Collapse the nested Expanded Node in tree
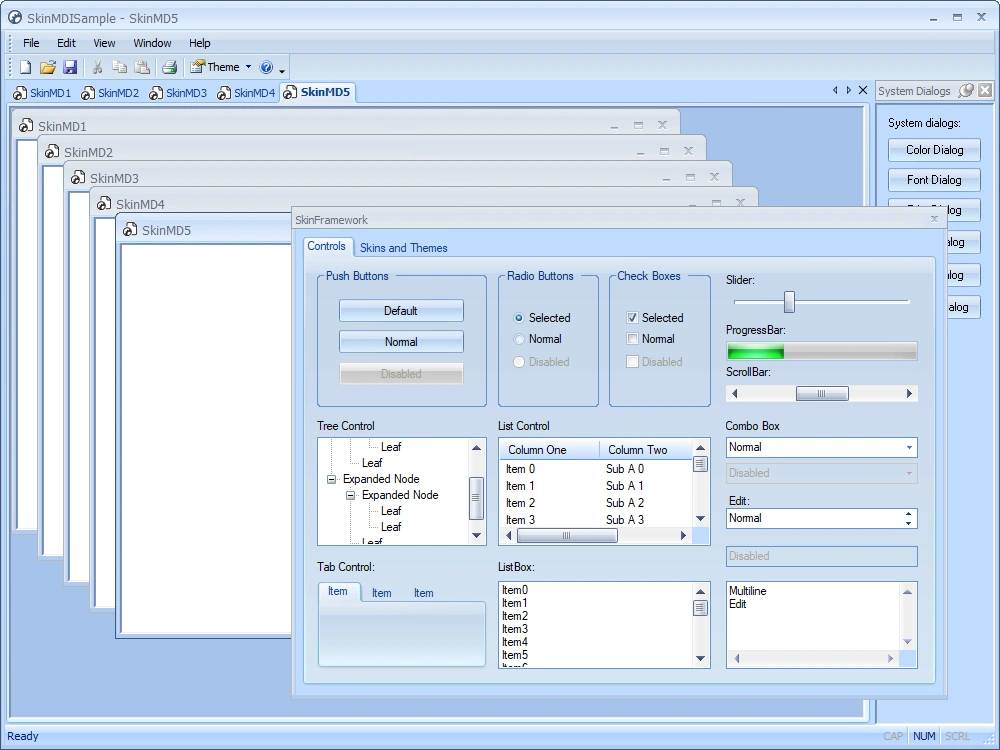Image resolution: width=1000 pixels, height=750 pixels. tap(351, 495)
